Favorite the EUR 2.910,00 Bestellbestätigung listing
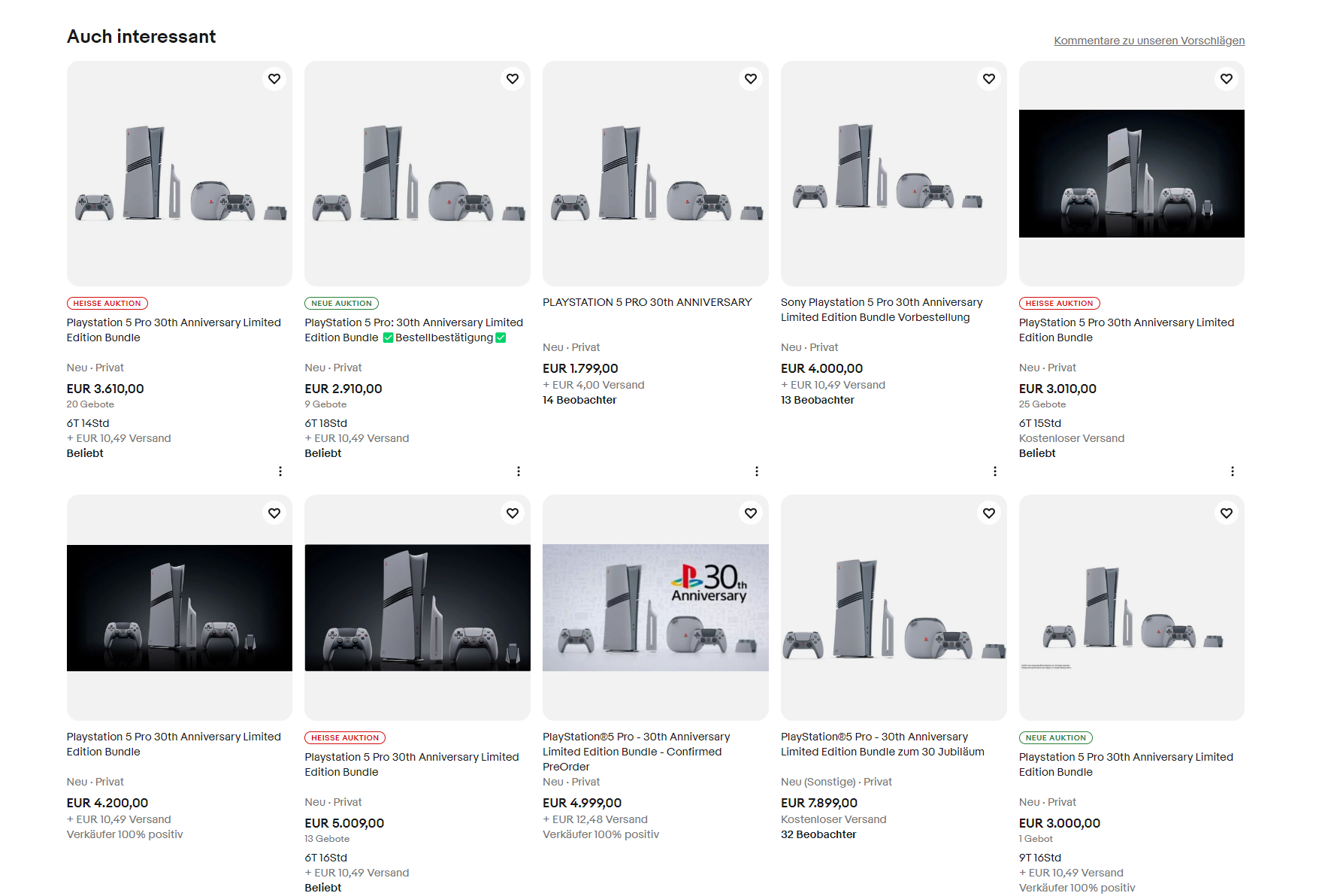This screenshot has height=896, width=1319. click(x=513, y=79)
